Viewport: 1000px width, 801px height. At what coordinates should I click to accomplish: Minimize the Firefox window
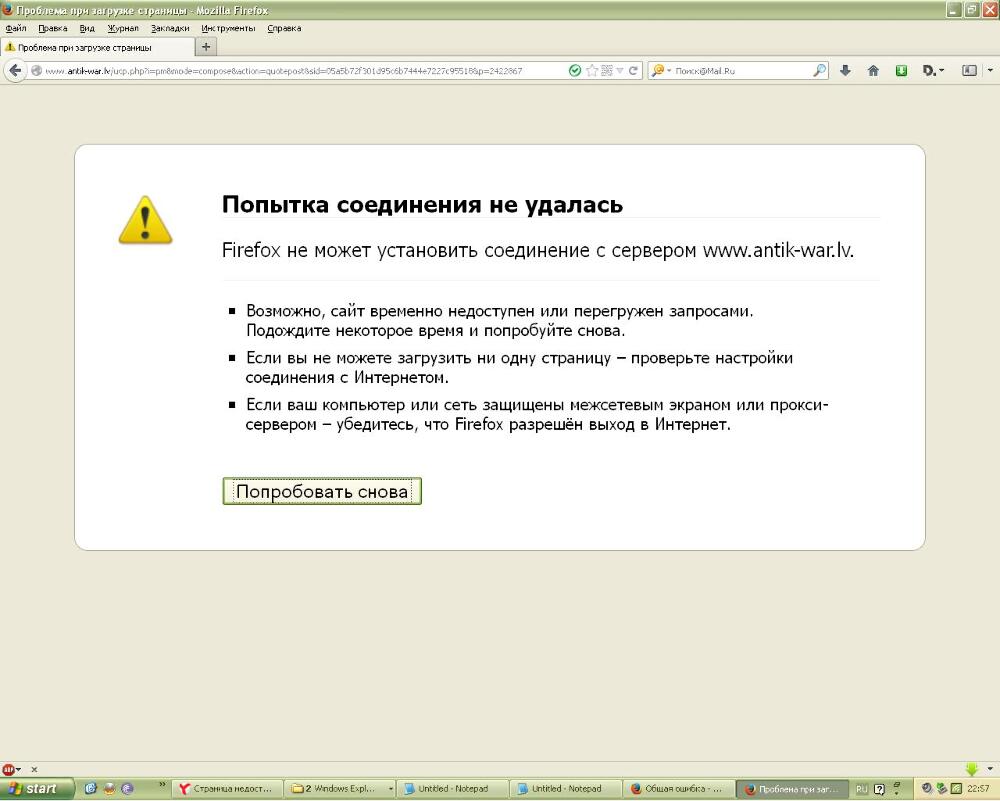click(x=953, y=10)
